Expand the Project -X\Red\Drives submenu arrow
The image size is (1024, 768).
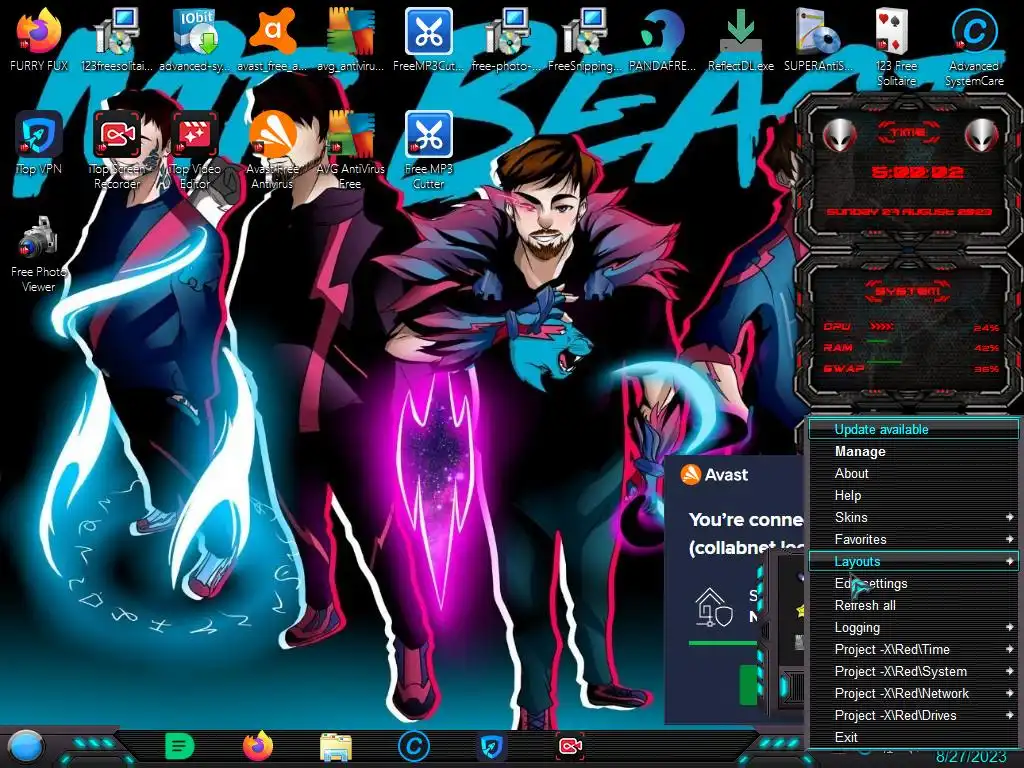coord(1010,715)
